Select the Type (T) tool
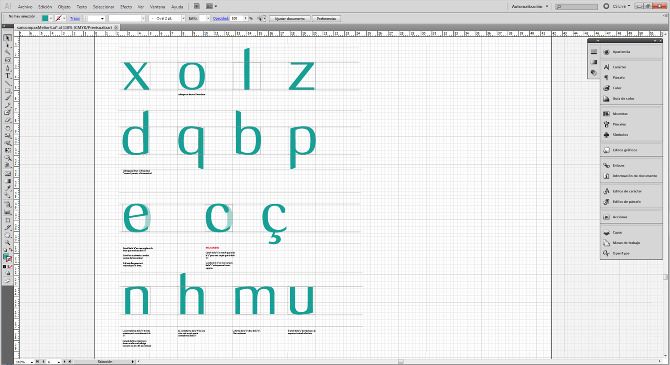This screenshot has width=670, height=365. point(7,76)
